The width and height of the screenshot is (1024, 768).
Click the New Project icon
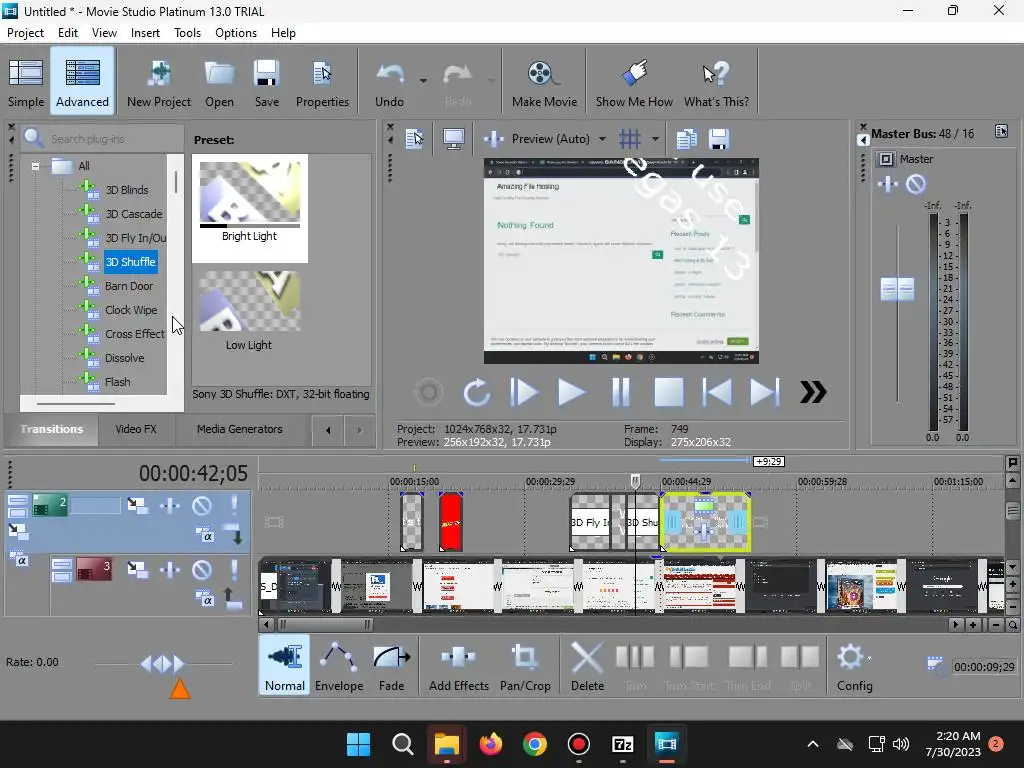pyautogui.click(x=159, y=82)
